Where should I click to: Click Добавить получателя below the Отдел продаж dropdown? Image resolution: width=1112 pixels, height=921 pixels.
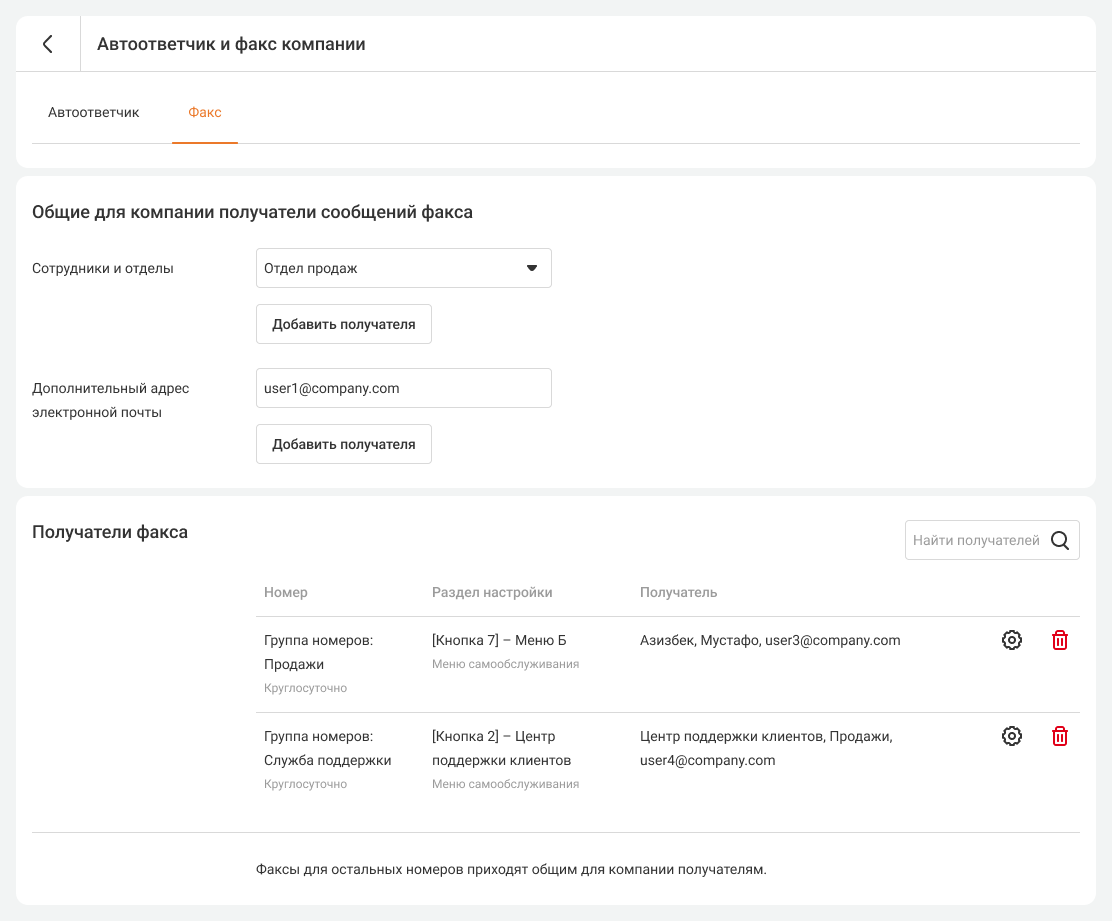(343, 324)
